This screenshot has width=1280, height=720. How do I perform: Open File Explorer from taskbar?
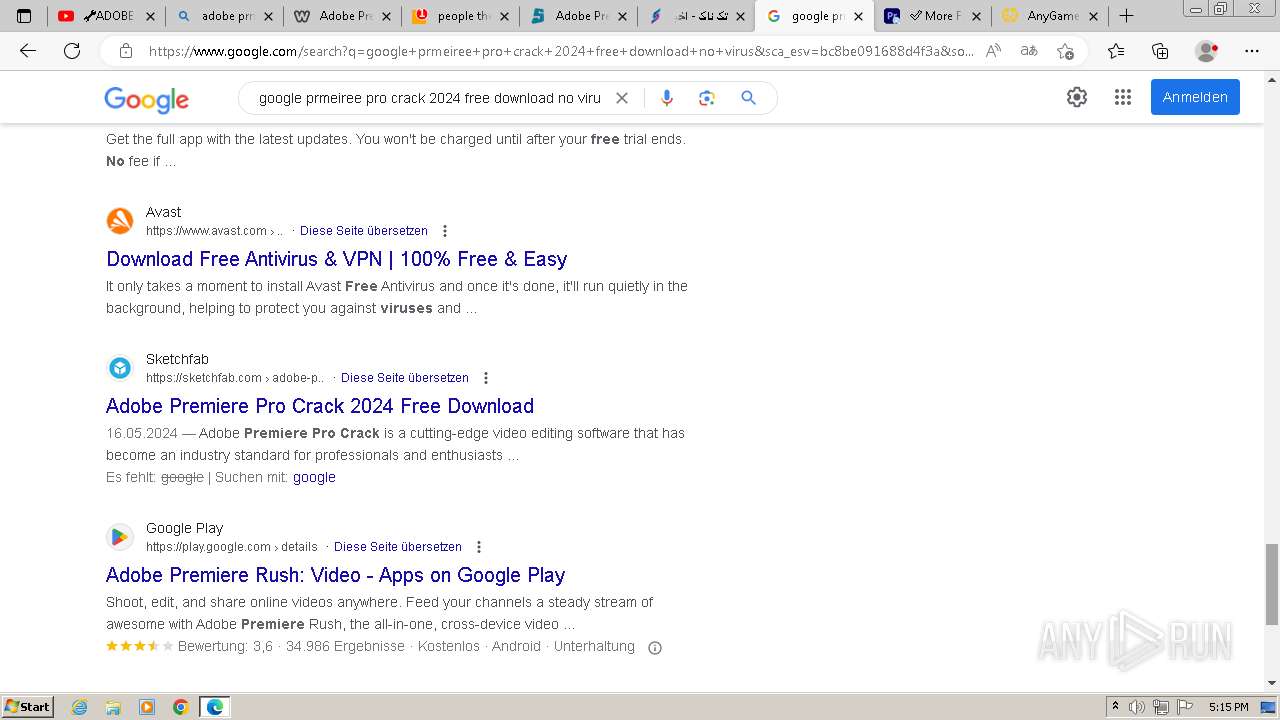pyautogui.click(x=113, y=707)
